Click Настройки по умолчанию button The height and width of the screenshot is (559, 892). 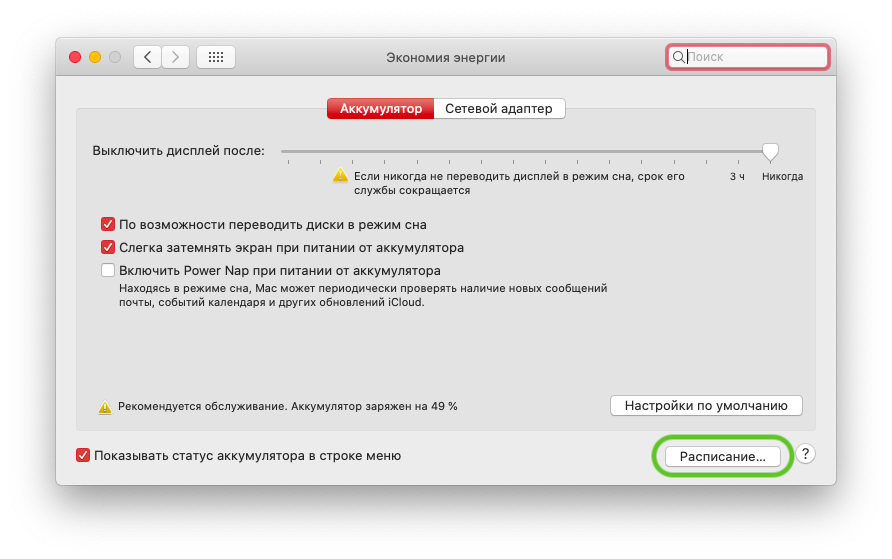tap(706, 406)
